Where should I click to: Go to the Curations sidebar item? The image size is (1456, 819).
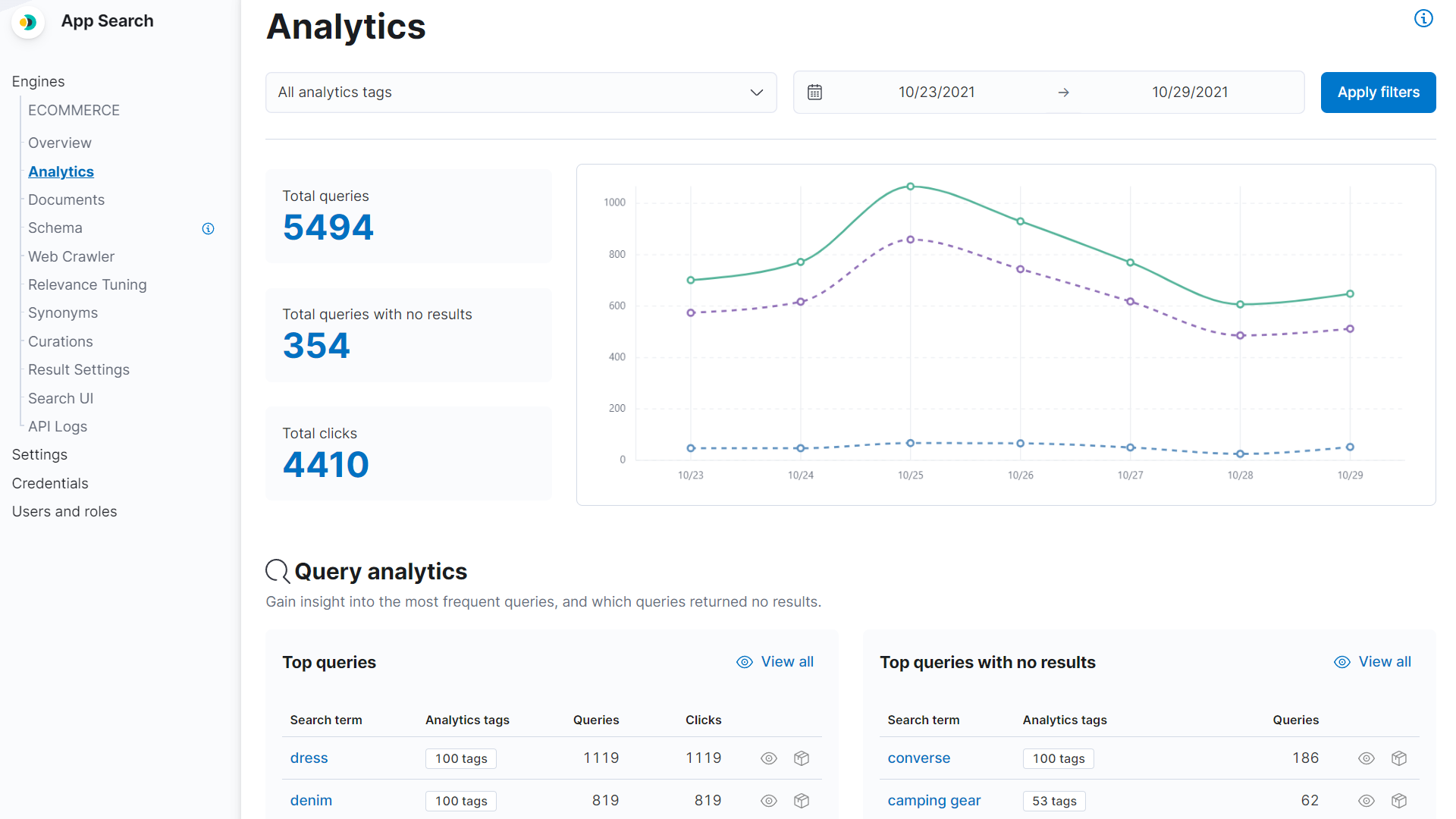click(61, 341)
